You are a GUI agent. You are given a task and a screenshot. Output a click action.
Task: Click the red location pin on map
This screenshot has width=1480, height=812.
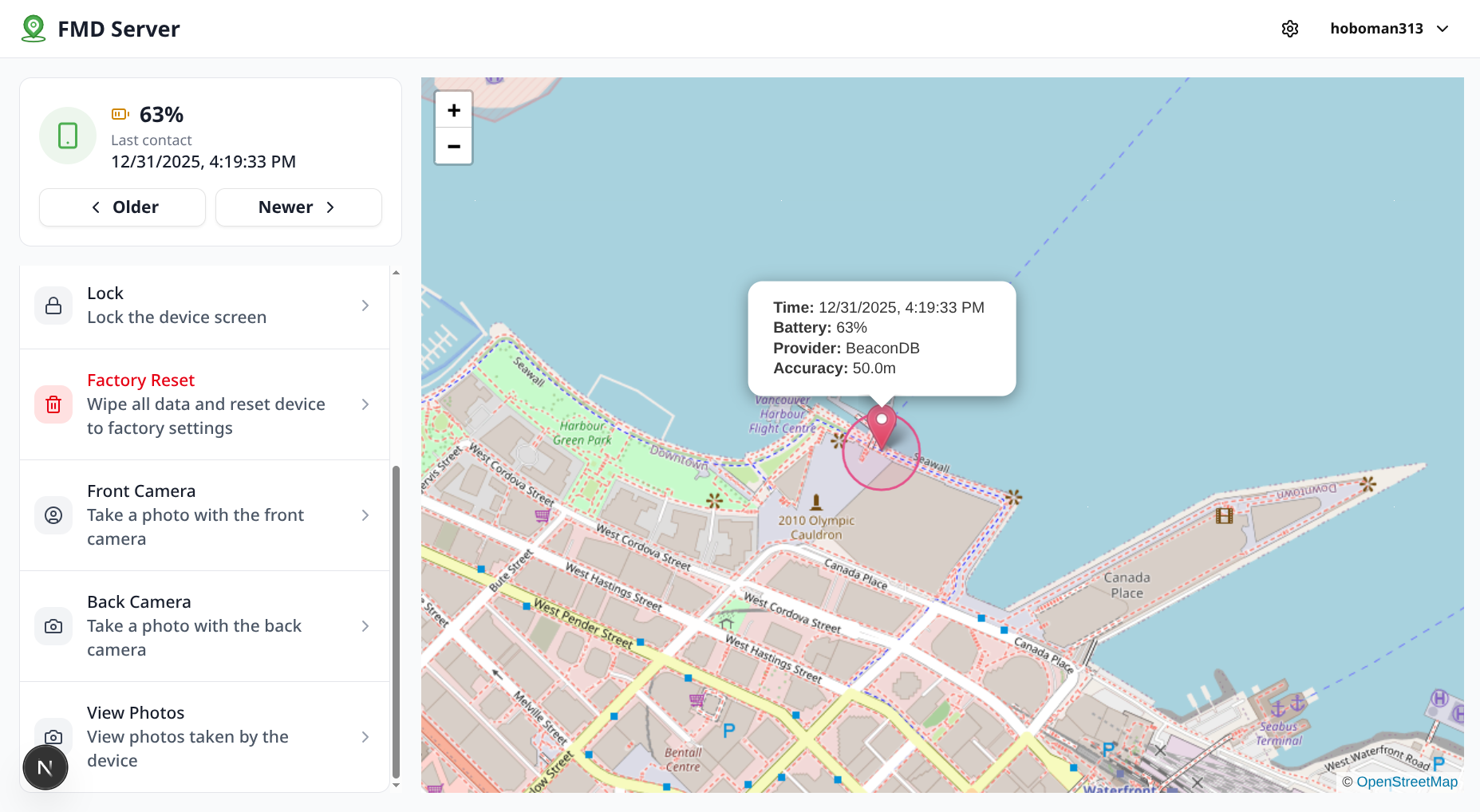pos(881,424)
